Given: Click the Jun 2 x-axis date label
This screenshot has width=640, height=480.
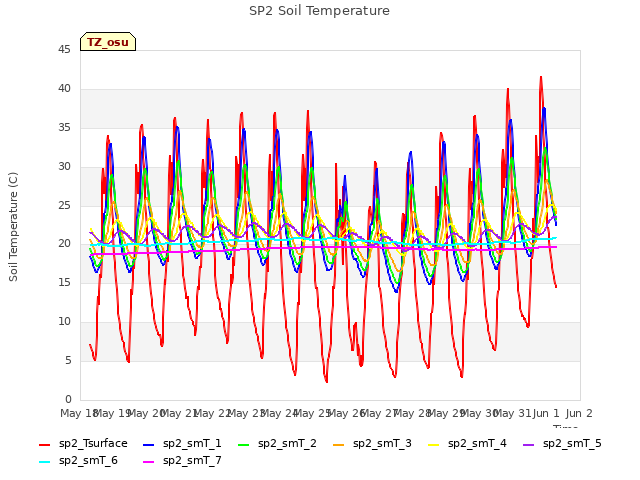Looking at the screenshot, I should tap(579, 413).
